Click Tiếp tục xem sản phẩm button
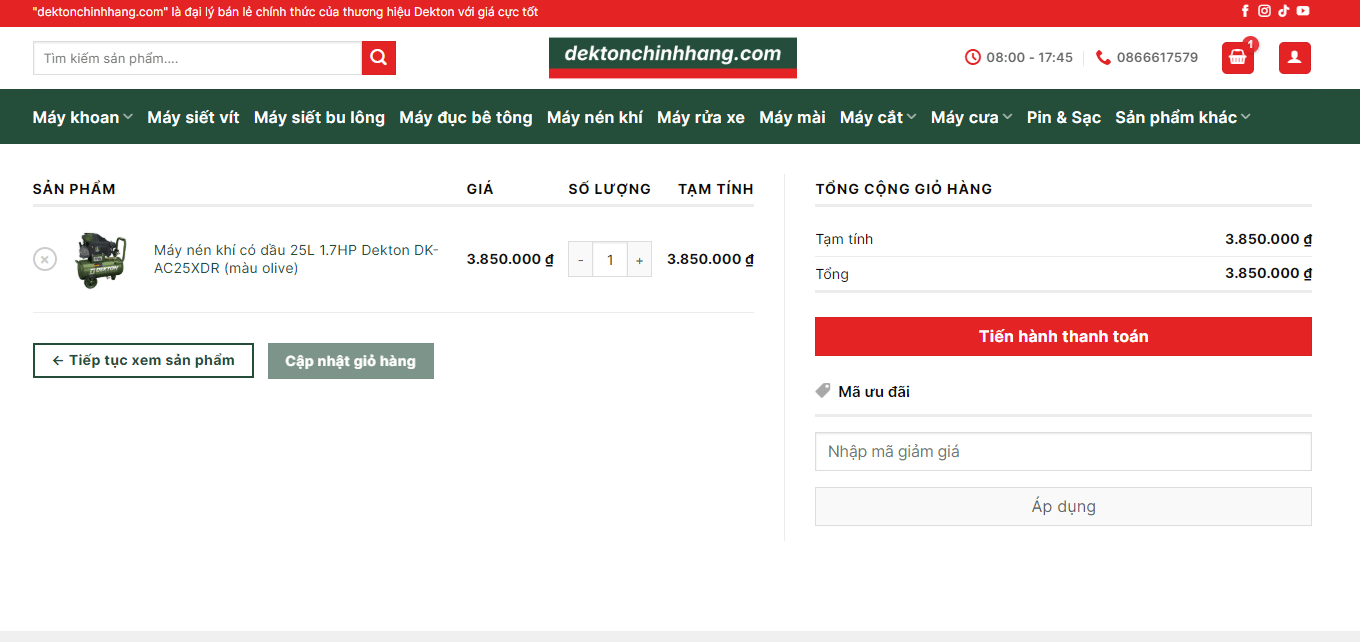The height and width of the screenshot is (642, 1360). [143, 361]
